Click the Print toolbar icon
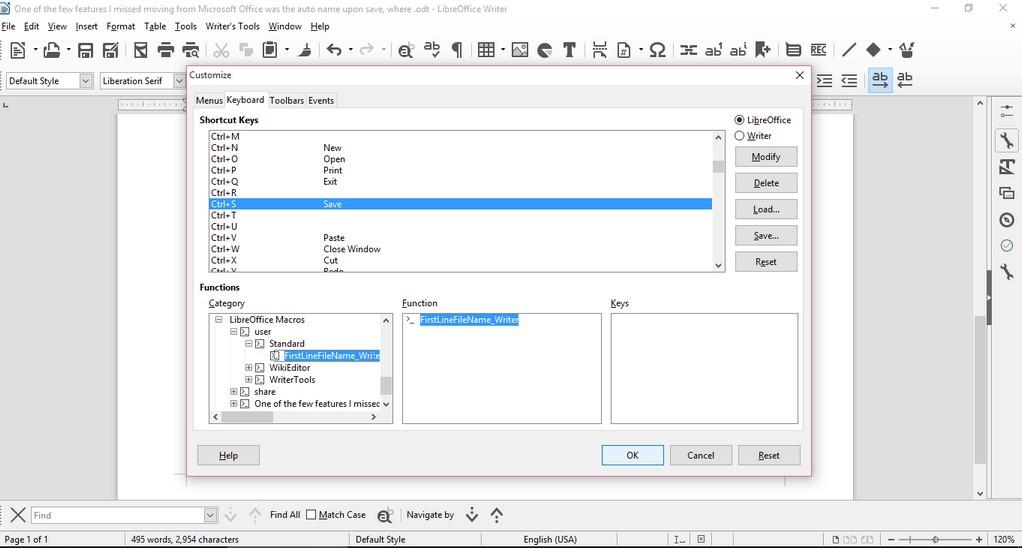1022x548 pixels. pos(166,50)
